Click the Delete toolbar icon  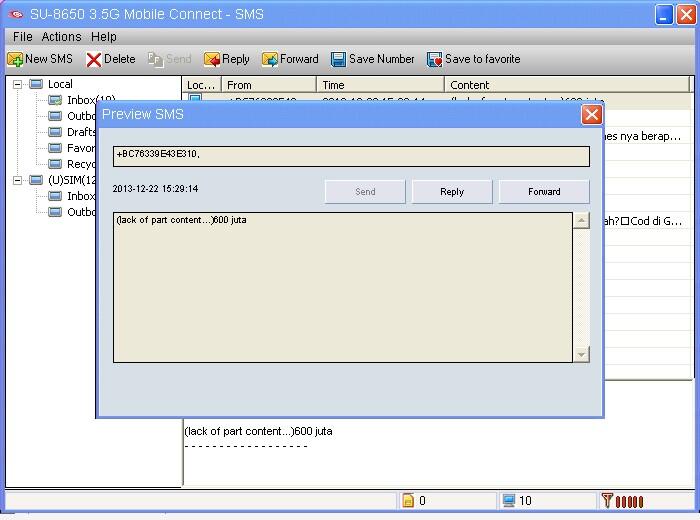94,60
